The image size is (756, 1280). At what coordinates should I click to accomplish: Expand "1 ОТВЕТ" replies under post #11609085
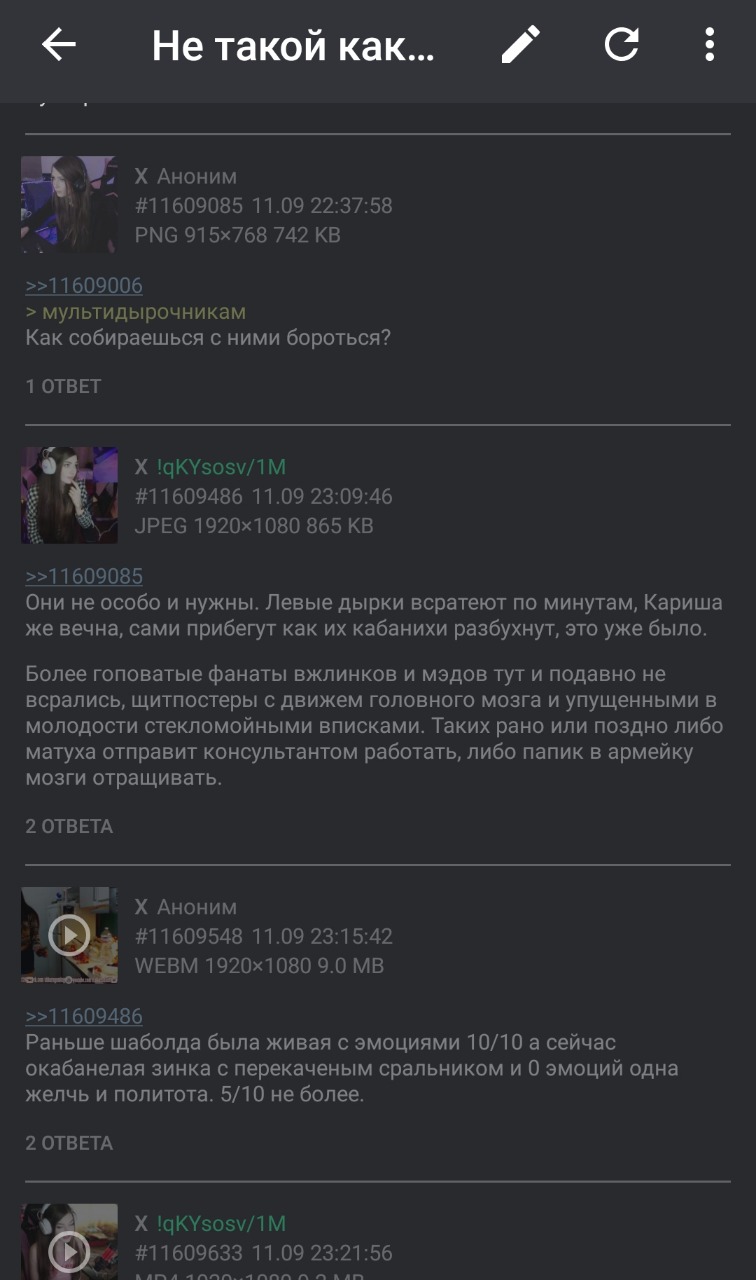pyautogui.click(x=63, y=386)
